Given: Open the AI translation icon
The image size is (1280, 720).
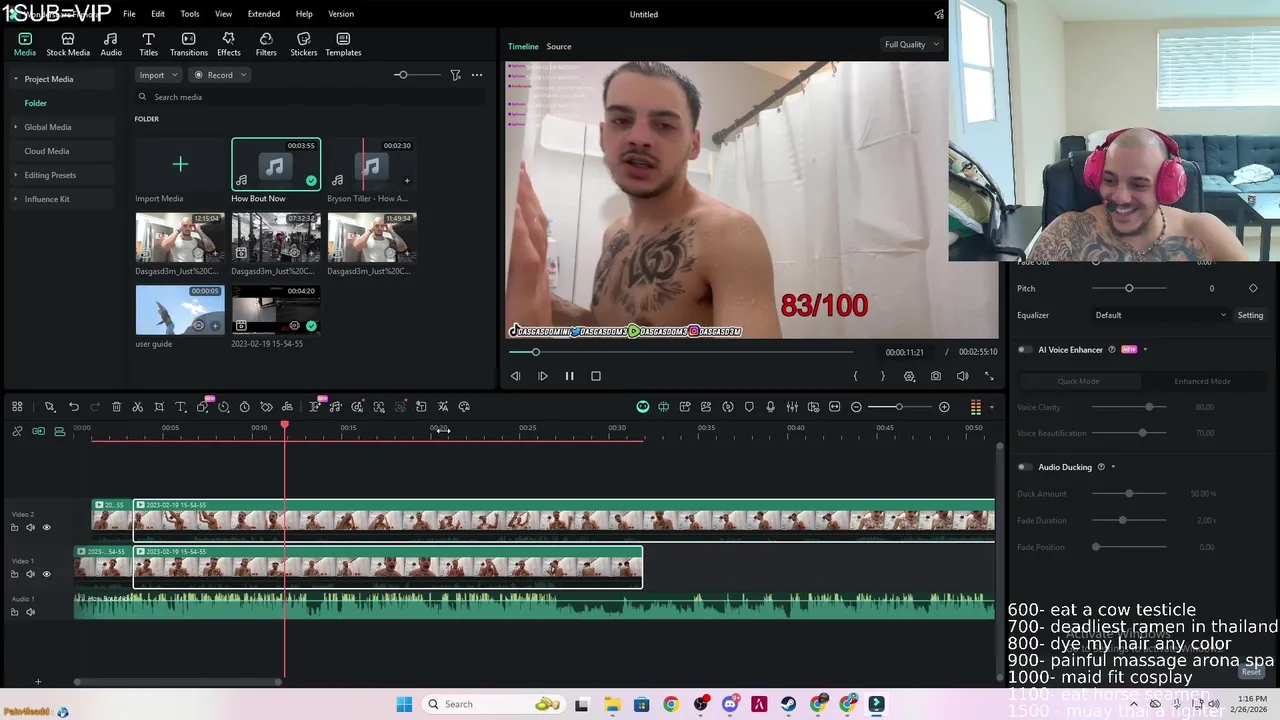Looking at the screenshot, I should pyautogui.click(x=443, y=407).
